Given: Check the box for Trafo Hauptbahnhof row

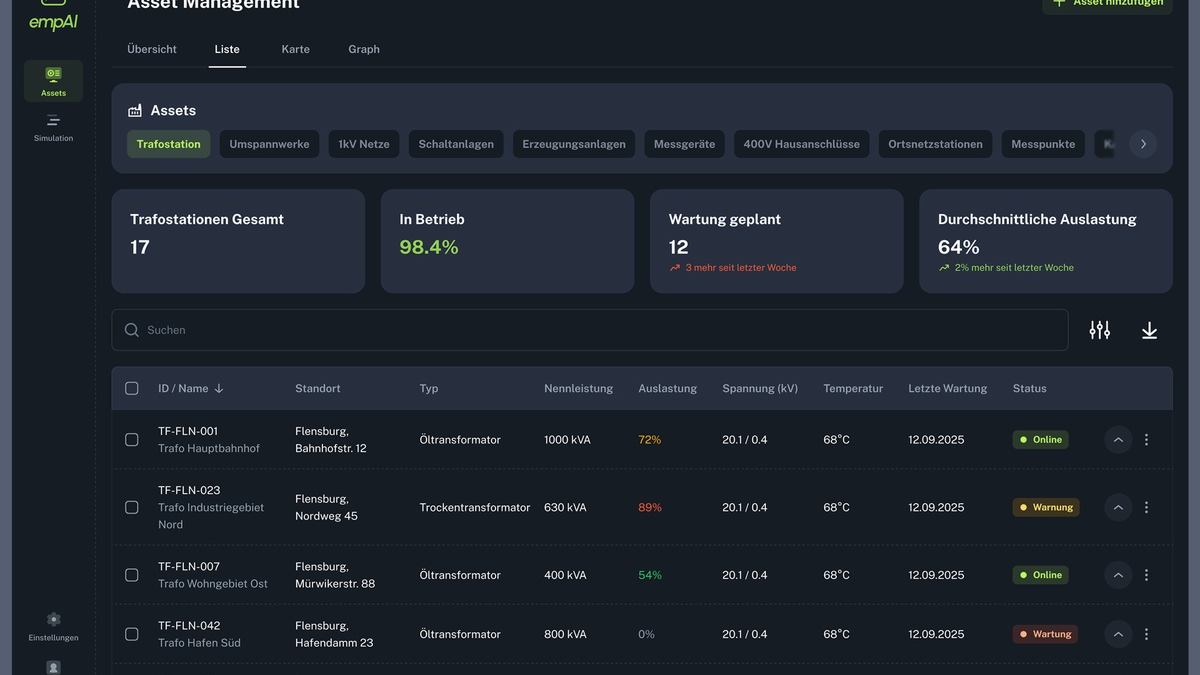Looking at the screenshot, I should coord(132,440).
